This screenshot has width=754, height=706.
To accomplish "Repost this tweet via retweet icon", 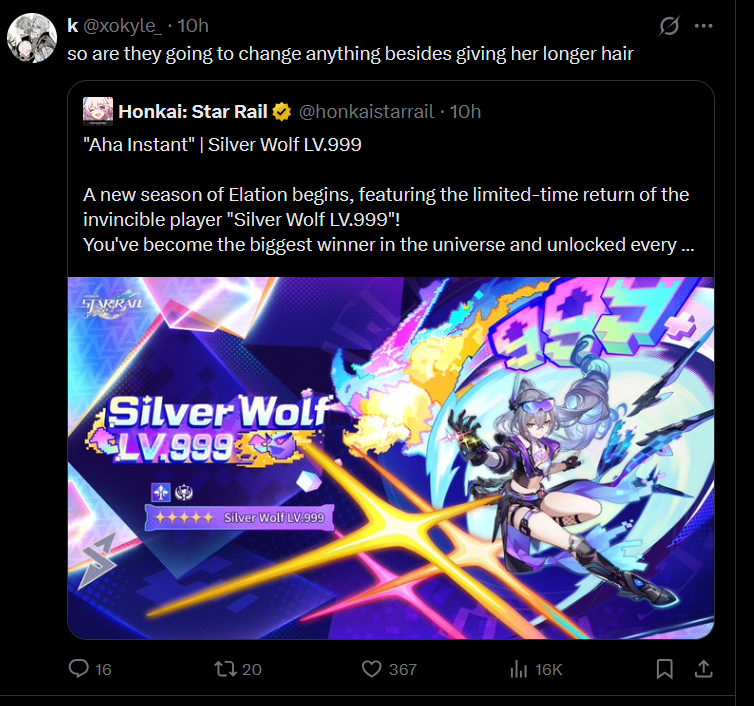I will [x=225, y=668].
